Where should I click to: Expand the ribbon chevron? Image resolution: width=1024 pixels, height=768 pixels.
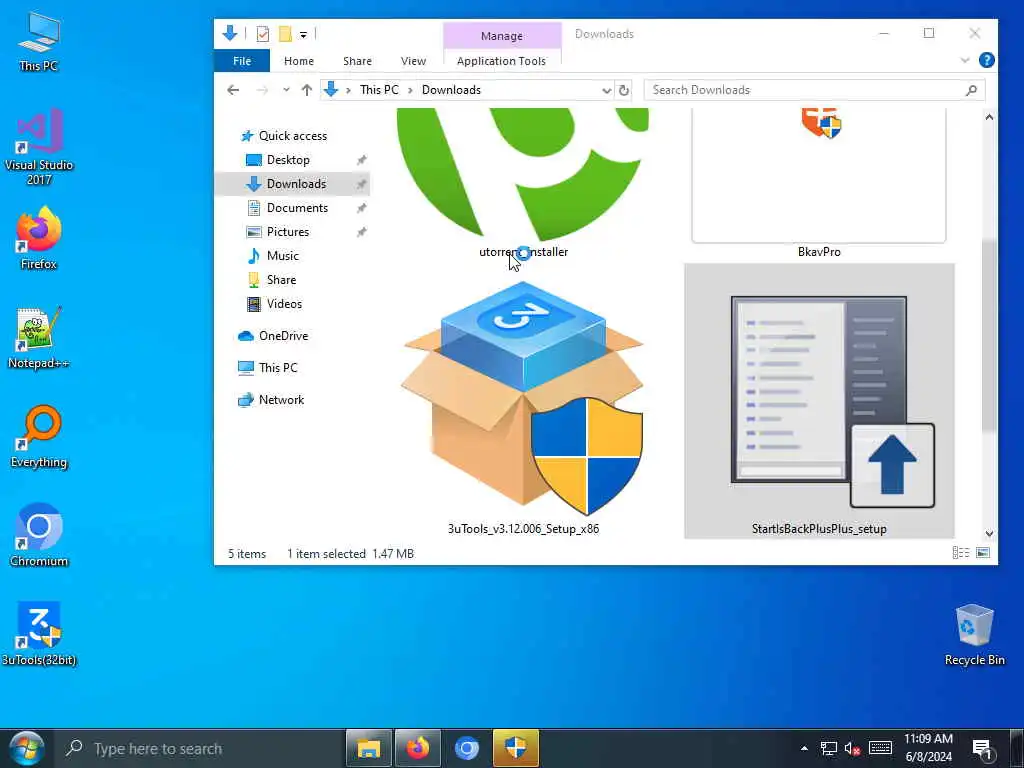[965, 60]
